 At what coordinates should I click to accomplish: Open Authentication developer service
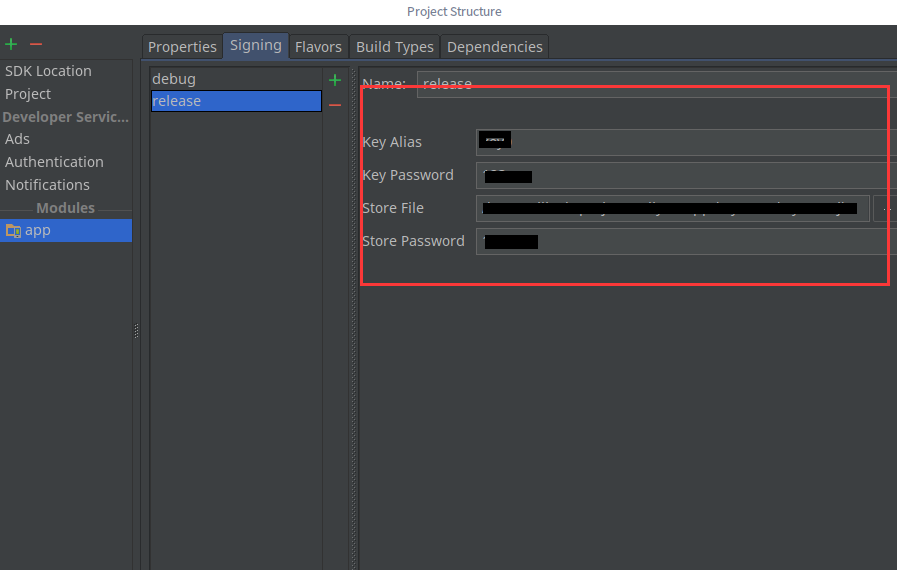click(x=54, y=162)
